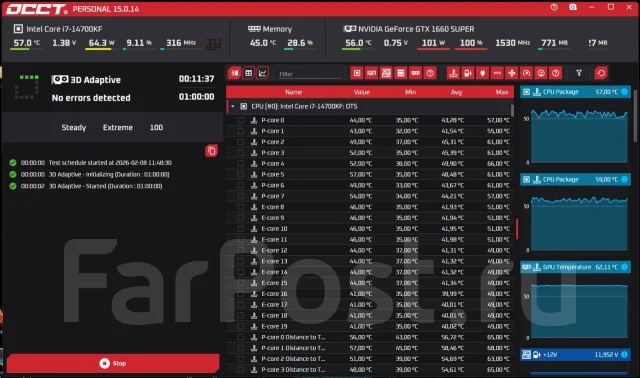Click the +12V graph header
Screen dimensions: 640x378
pyautogui.click(x=575, y=354)
